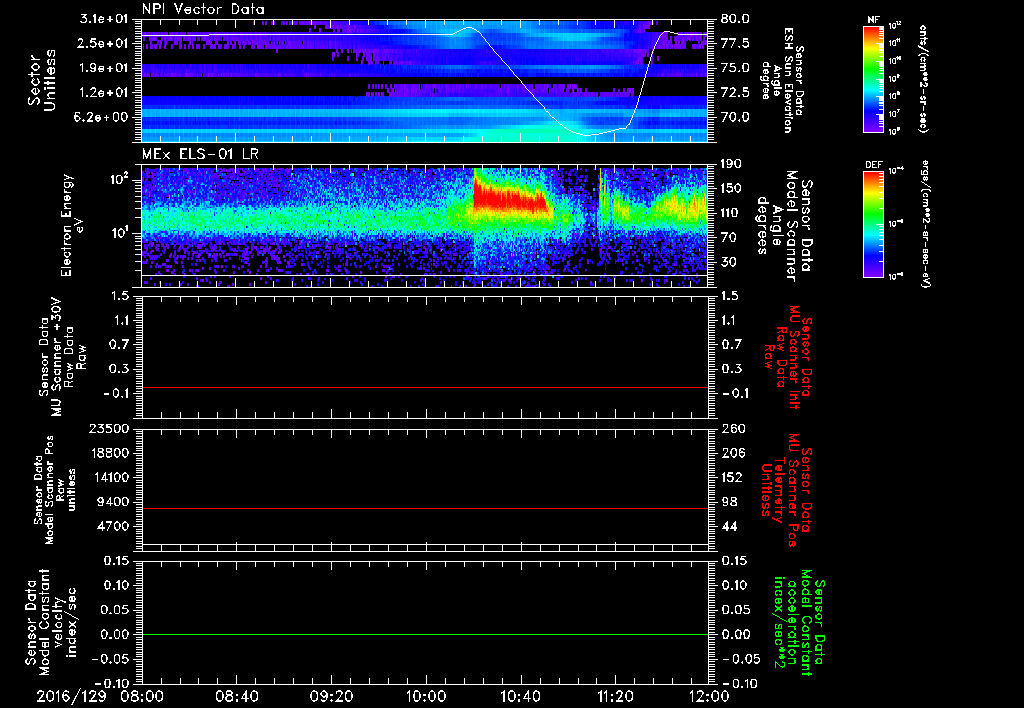Select the 12:00 time axis label
The height and width of the screenshot is (708, 1024).
(708, 694)
